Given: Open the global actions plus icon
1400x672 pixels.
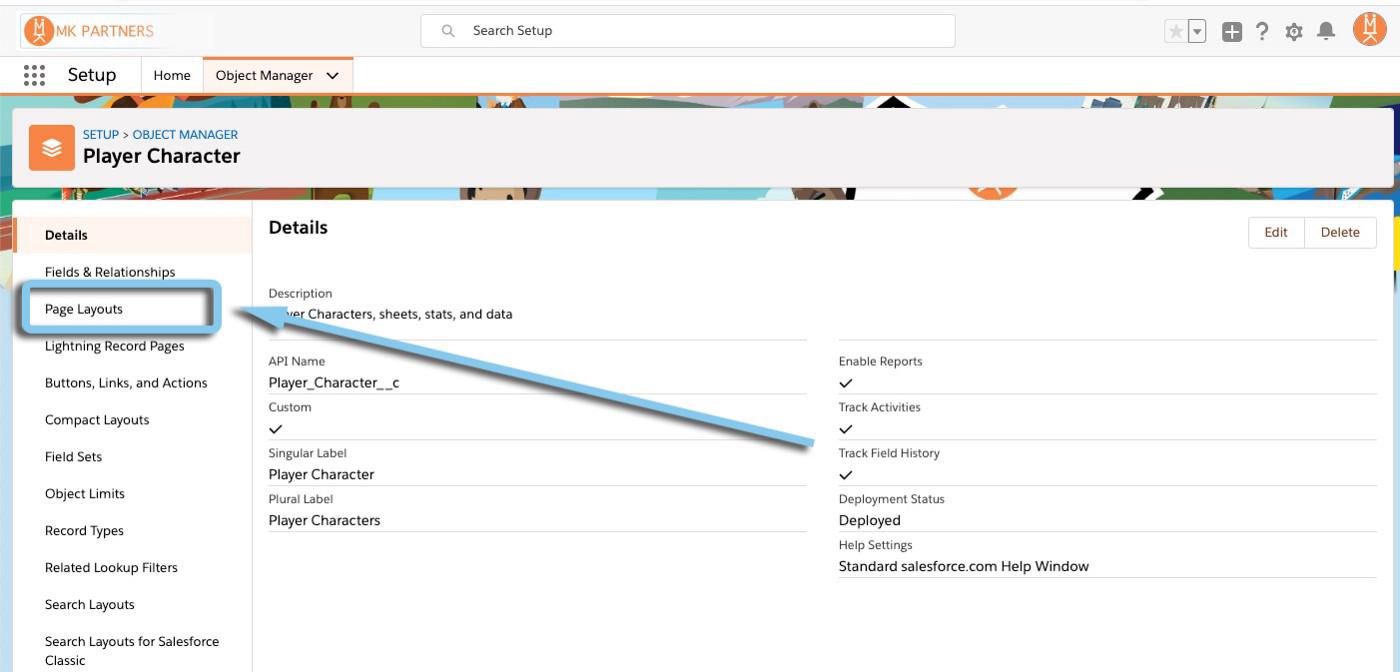Looking at the screenshot, I should coord(1232,31).
